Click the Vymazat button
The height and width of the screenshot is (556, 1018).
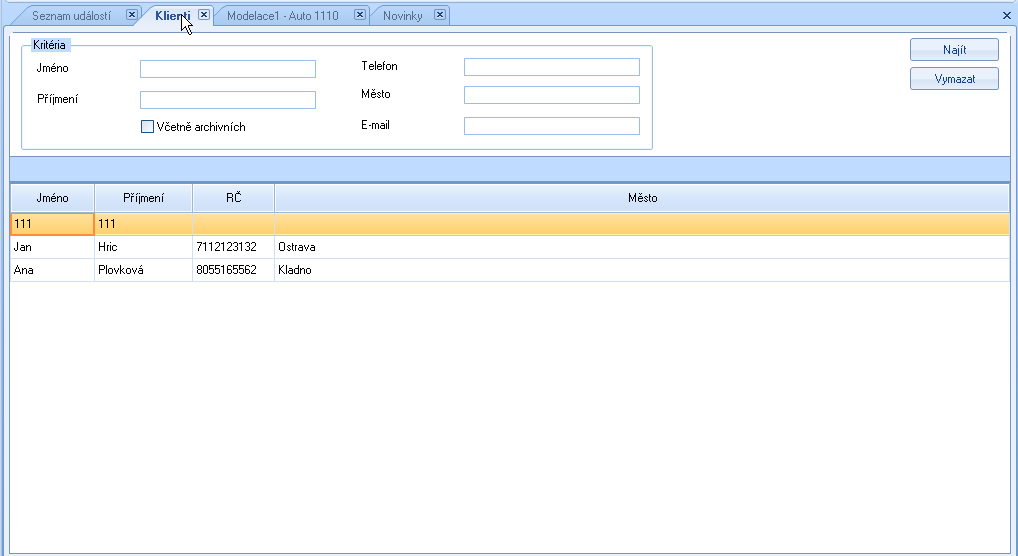[954, 79]
